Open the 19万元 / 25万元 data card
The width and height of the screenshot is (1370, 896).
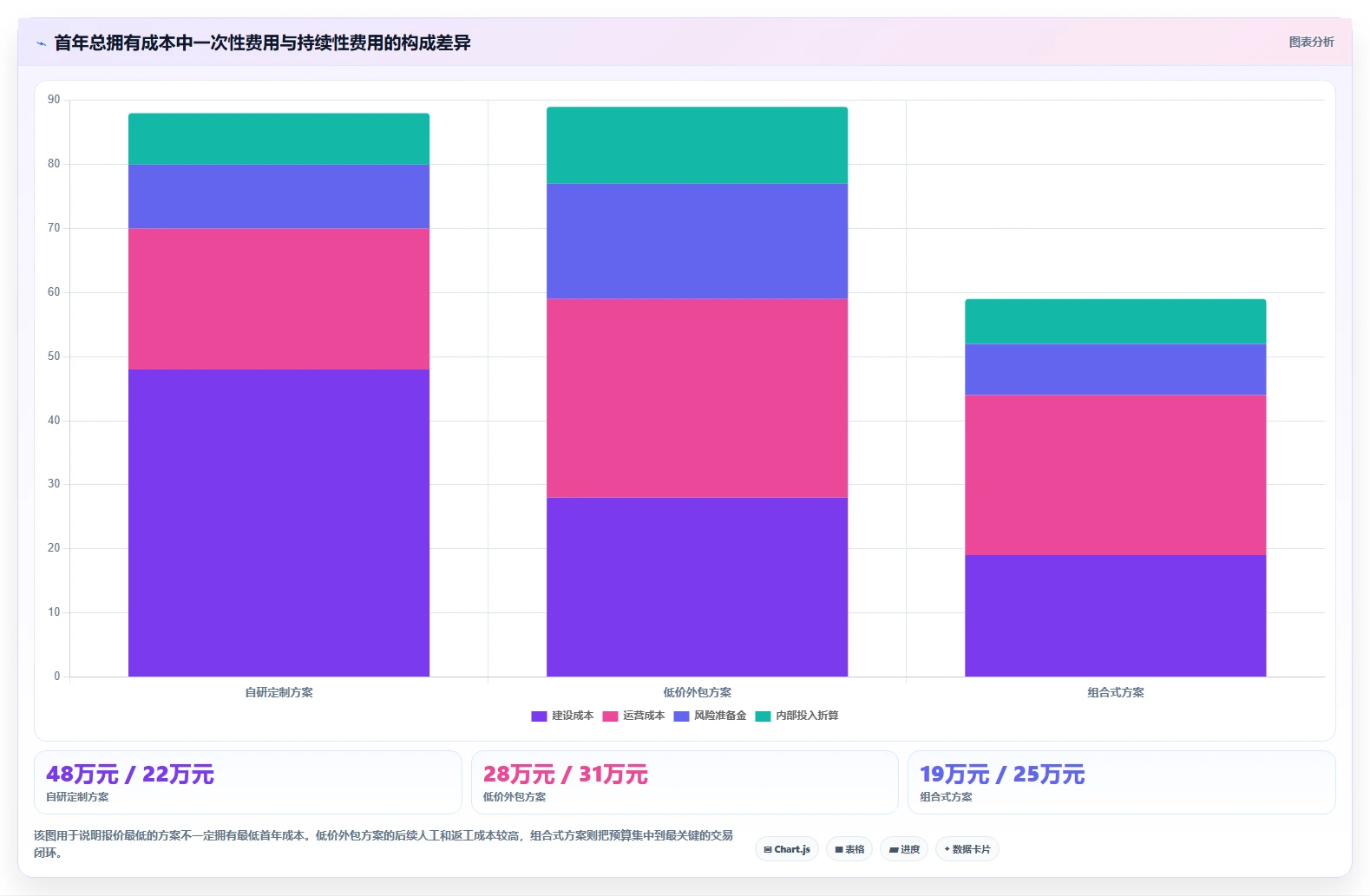point(1121,782)
